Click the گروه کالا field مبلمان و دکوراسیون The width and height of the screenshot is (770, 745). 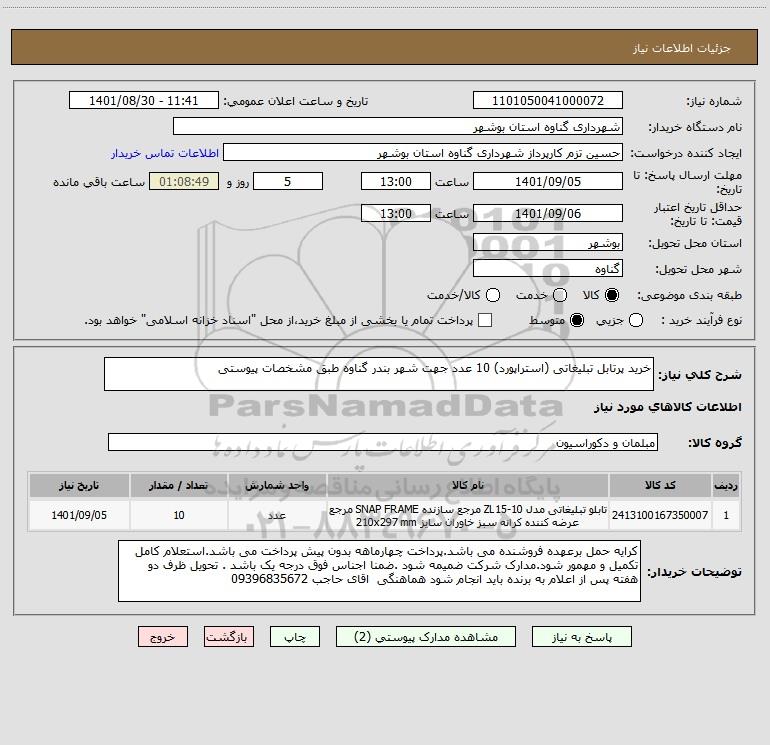pyautogui.click(x=383, y=442)
